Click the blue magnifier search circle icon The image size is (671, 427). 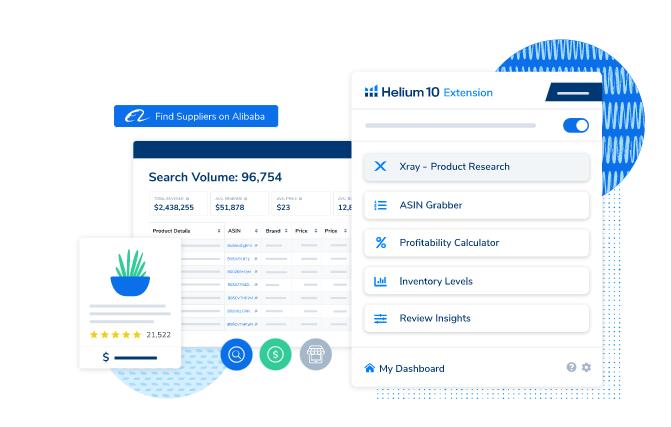pyautogui.click(x=236, y=354)
